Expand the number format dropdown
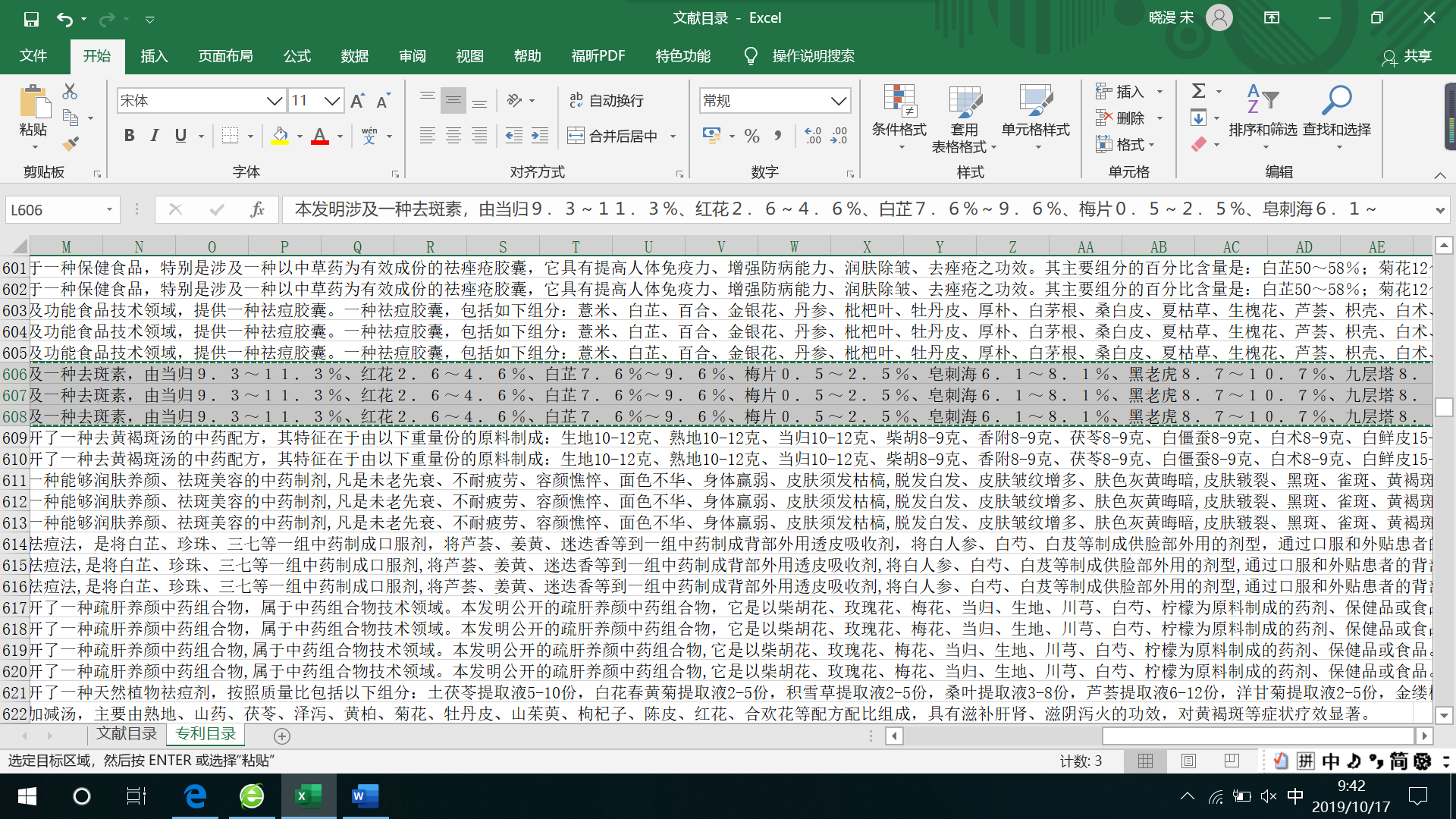The width and height of the screenshot is (1456, 819). click(x=838, y=100)
